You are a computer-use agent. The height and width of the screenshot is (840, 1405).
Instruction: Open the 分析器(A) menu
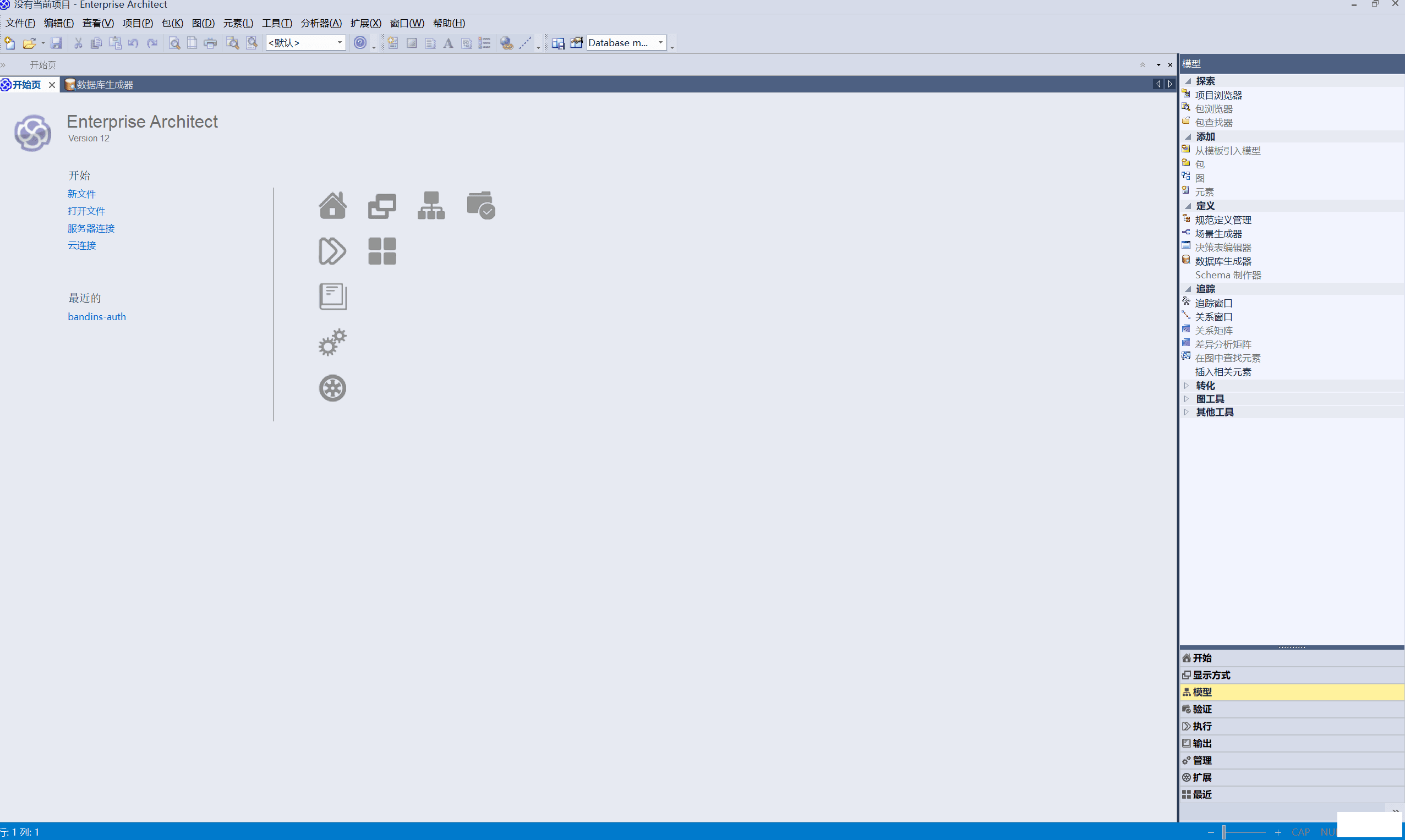pos(321,23)
